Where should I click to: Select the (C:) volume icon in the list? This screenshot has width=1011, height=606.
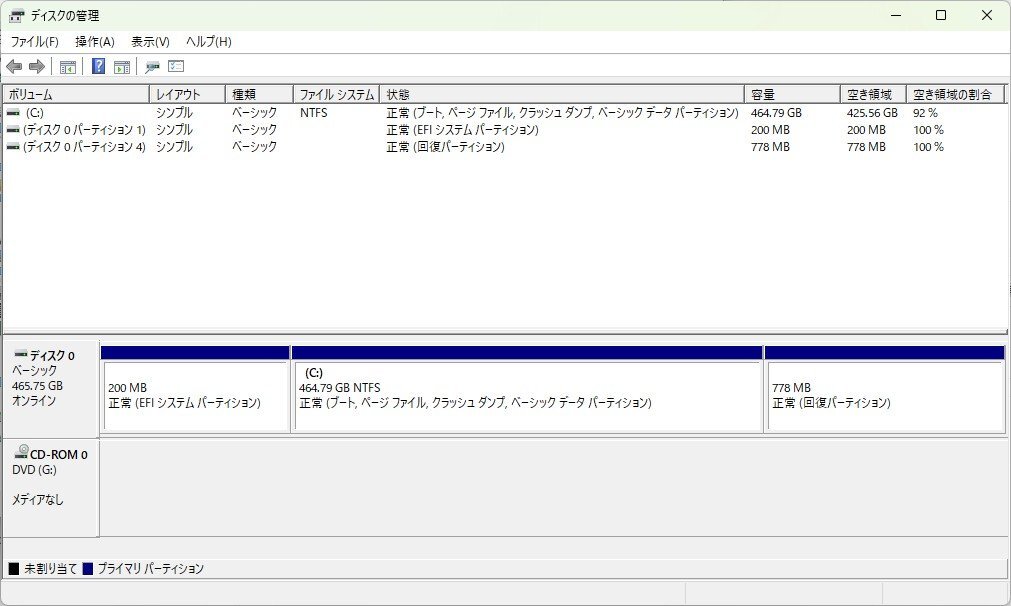pos(11,113)
